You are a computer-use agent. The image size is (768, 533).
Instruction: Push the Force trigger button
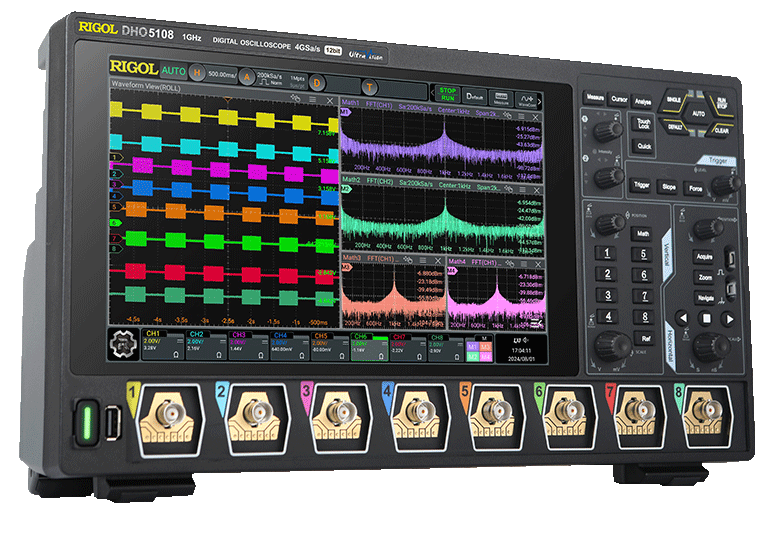(x=696, y=189)
